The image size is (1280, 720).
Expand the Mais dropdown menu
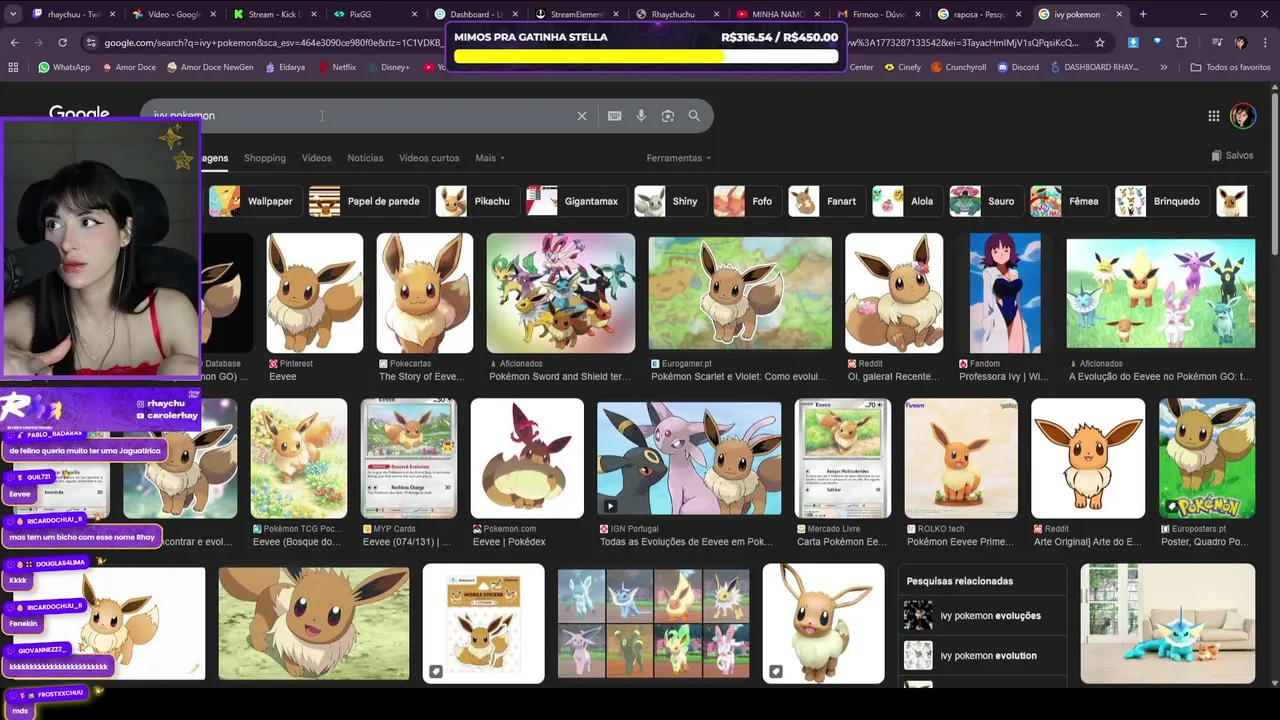click(x=490, y=158)
